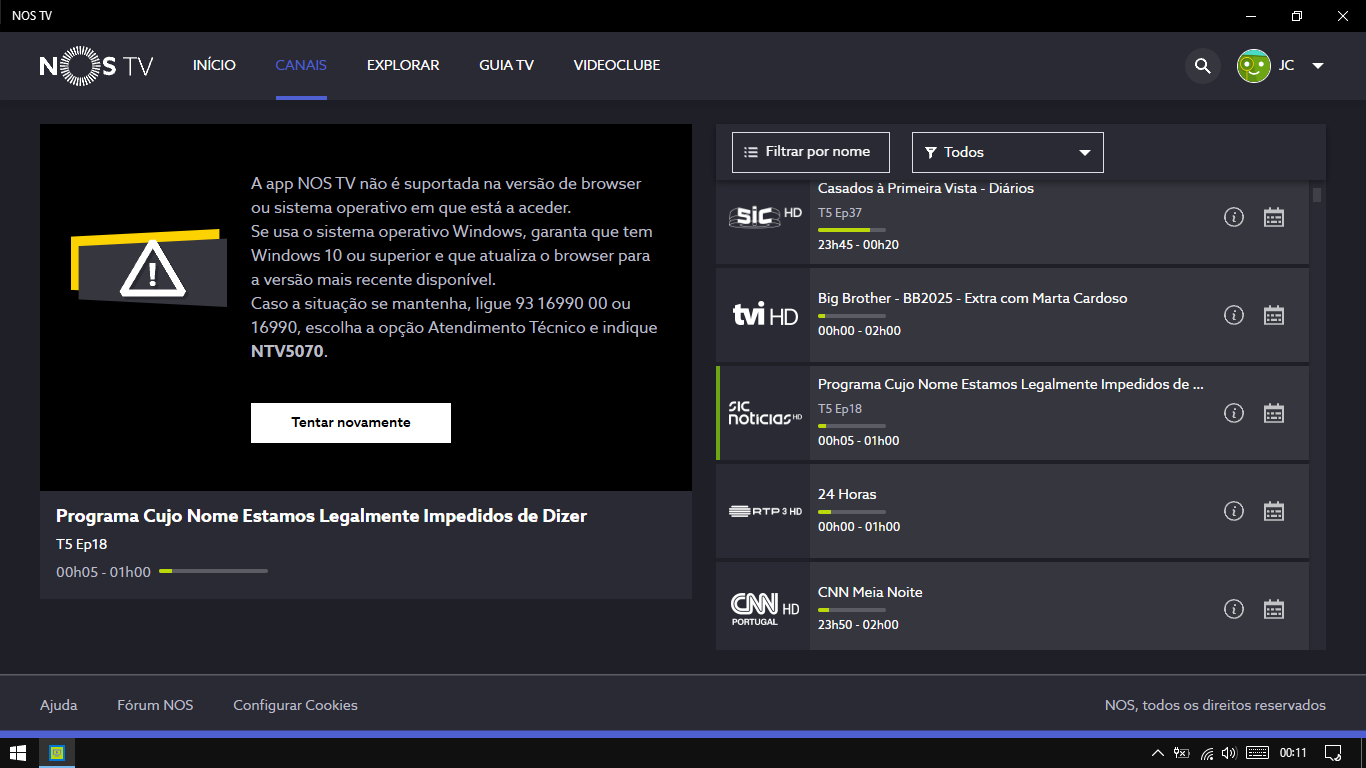This screenshot has width=1366, height=768.
Task: Show info for SIC Notícias current program
Action: (x=1234, y=413)
